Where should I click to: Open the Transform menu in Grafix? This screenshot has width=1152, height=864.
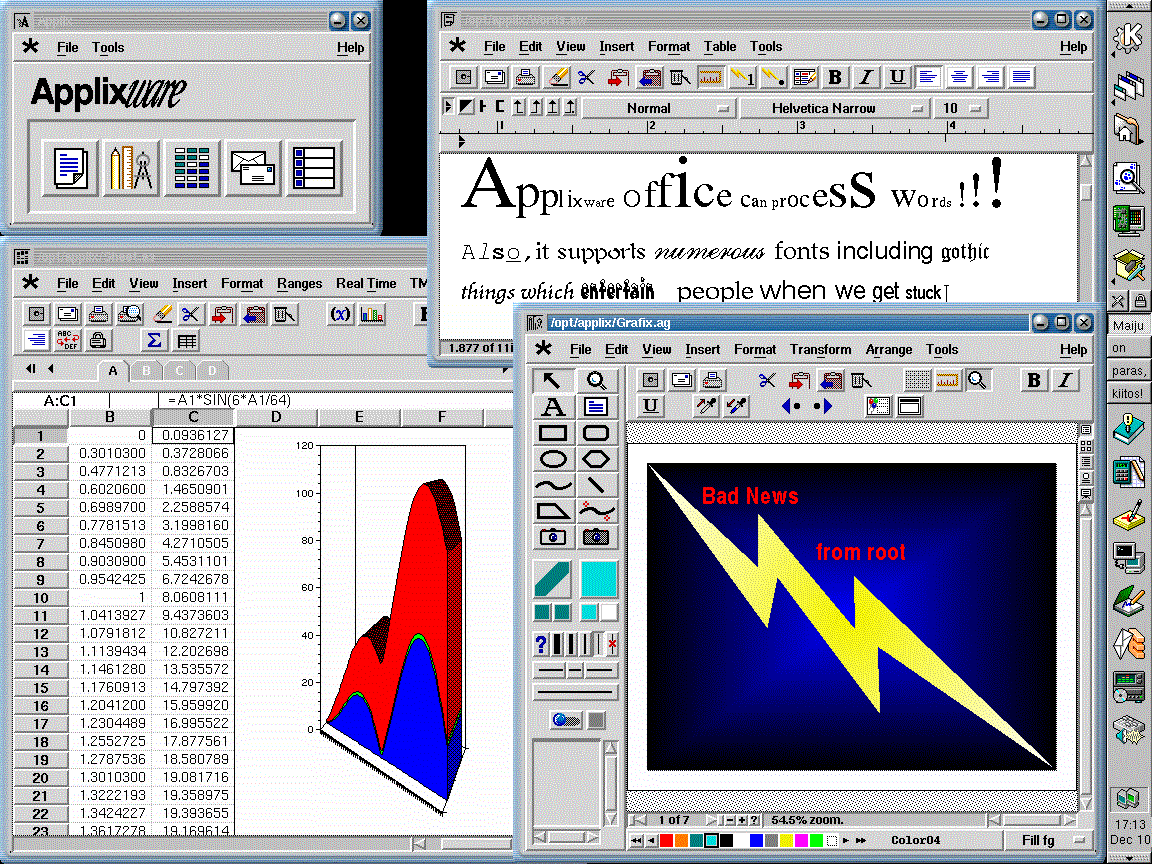coord(820,349)
